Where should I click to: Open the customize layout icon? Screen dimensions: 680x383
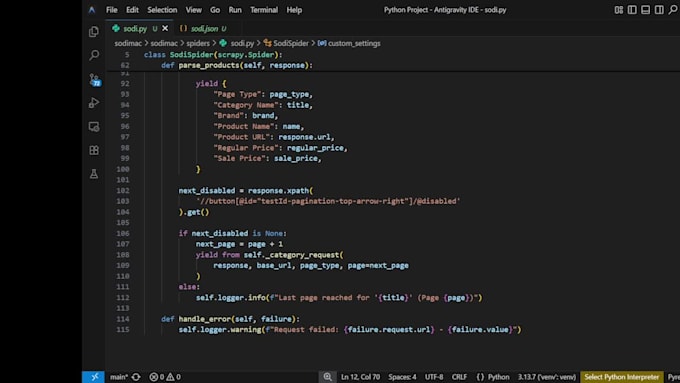coord(618,10)
